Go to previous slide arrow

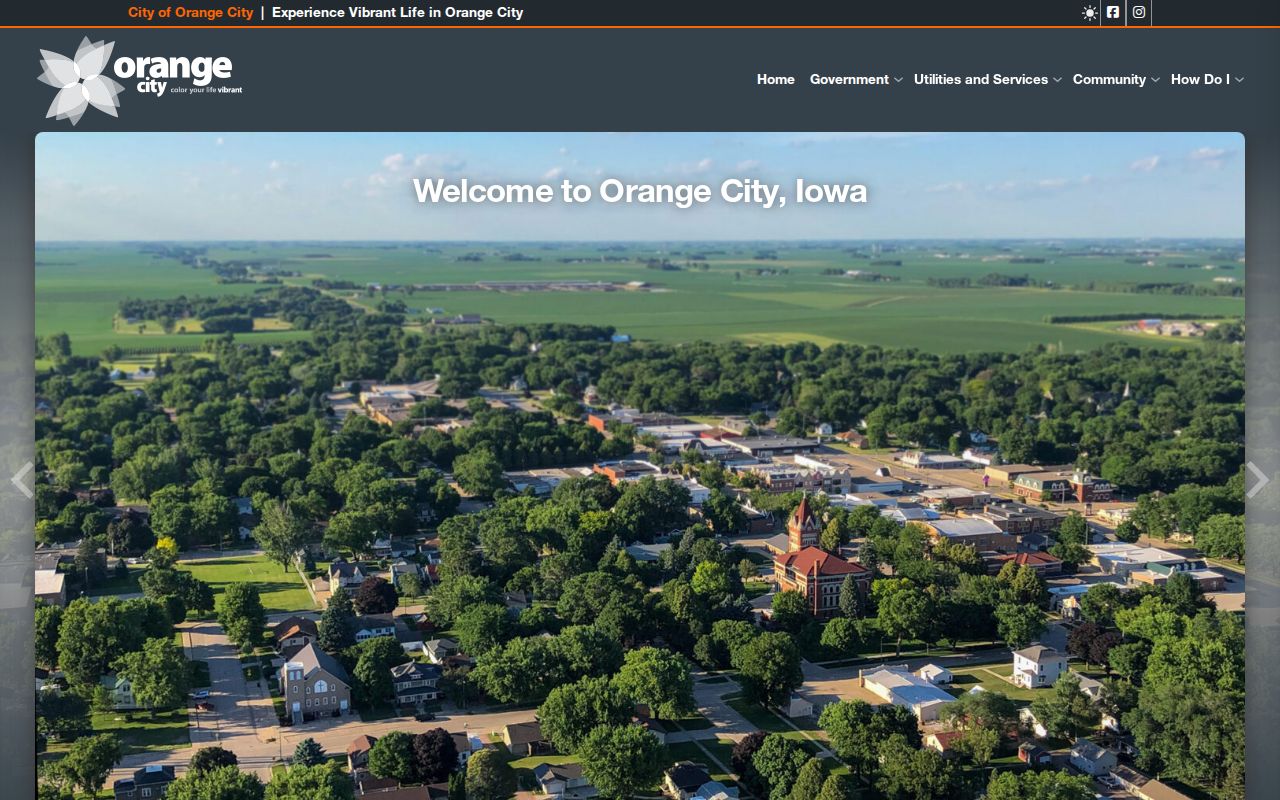point(21,480)
